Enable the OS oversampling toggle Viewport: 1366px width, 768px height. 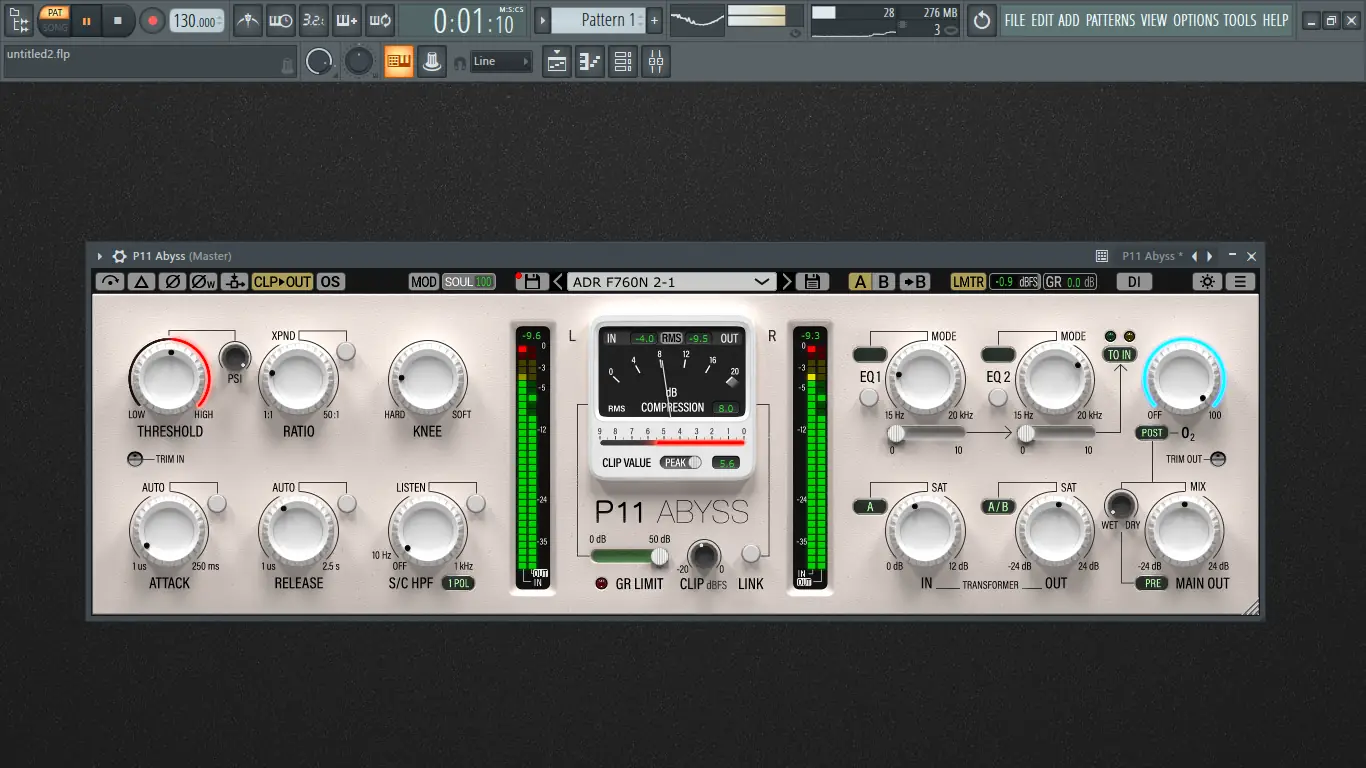pyautogui.click(x=330, y=281)
